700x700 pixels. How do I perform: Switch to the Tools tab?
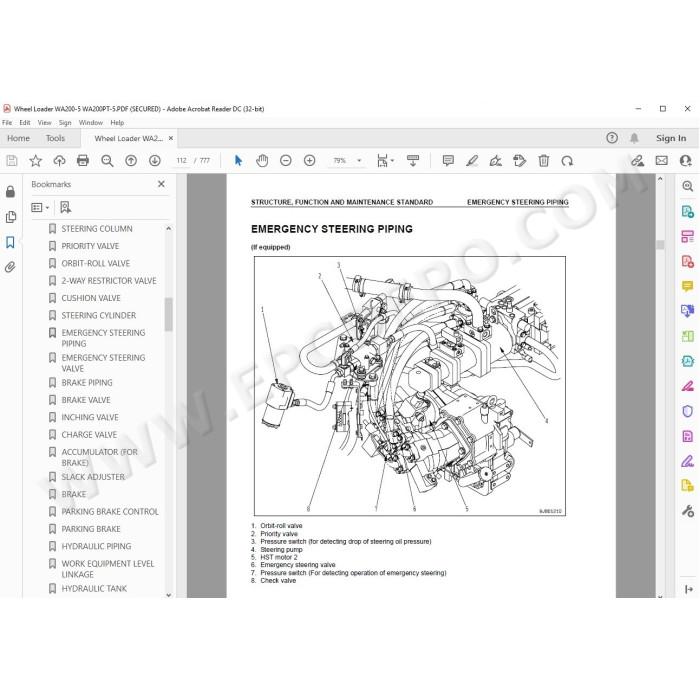[55, 138]
